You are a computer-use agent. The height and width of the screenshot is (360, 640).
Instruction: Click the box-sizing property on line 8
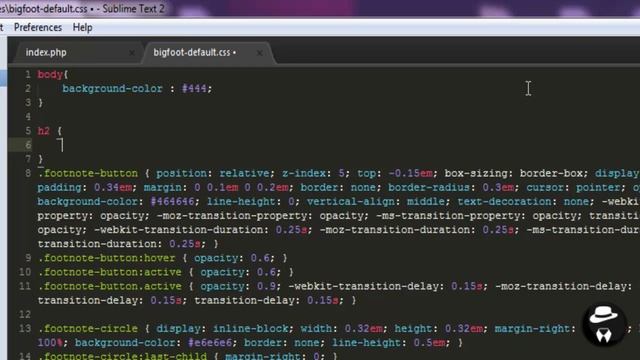pyautogui.click(x=476, y=173)
